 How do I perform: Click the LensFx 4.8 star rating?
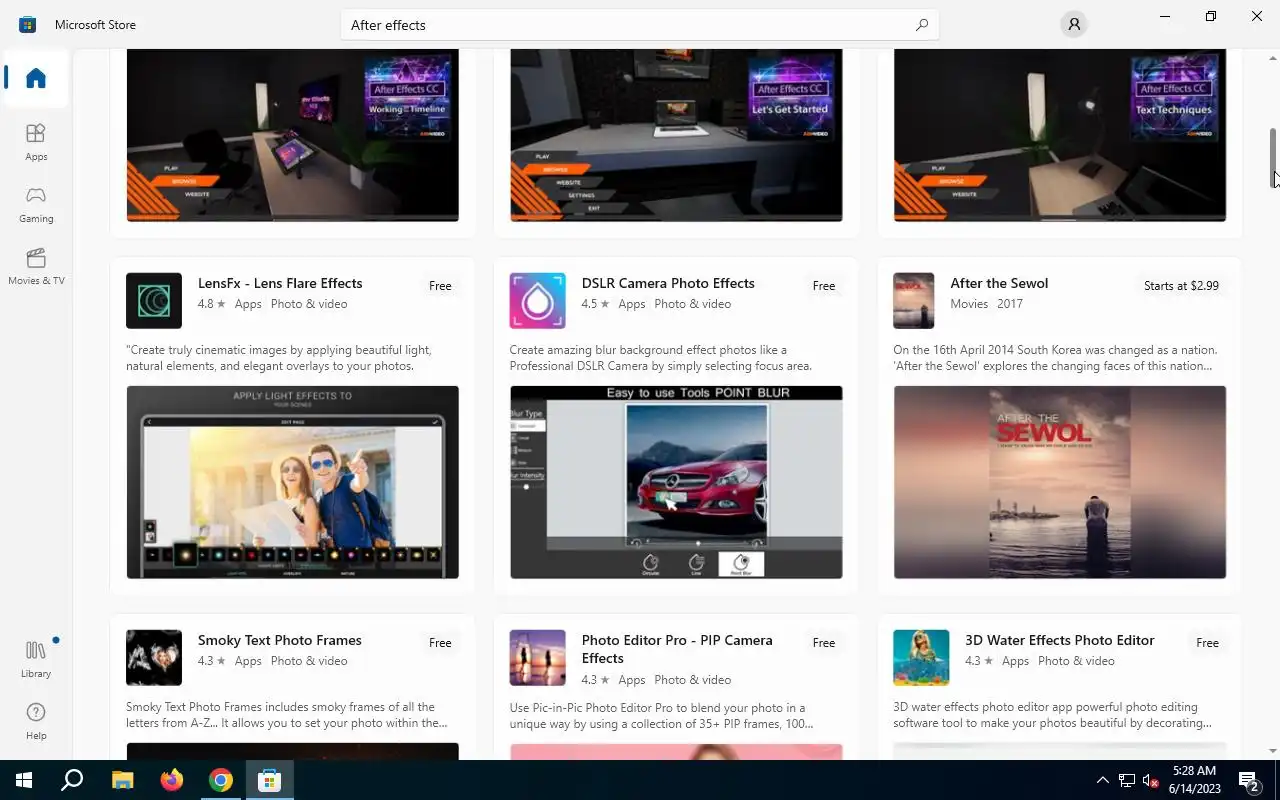pyautogui.click(x=211, y=304)
